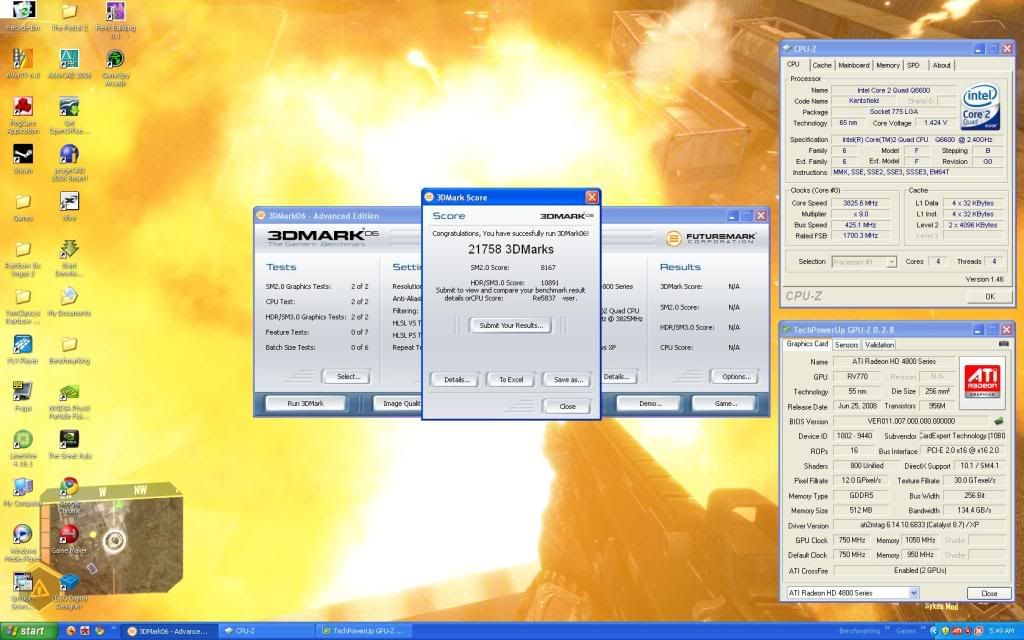1024x640 pixels.
Task: Click the Intel Core 2 logo in CPU-Z
Action: [980, 106]
